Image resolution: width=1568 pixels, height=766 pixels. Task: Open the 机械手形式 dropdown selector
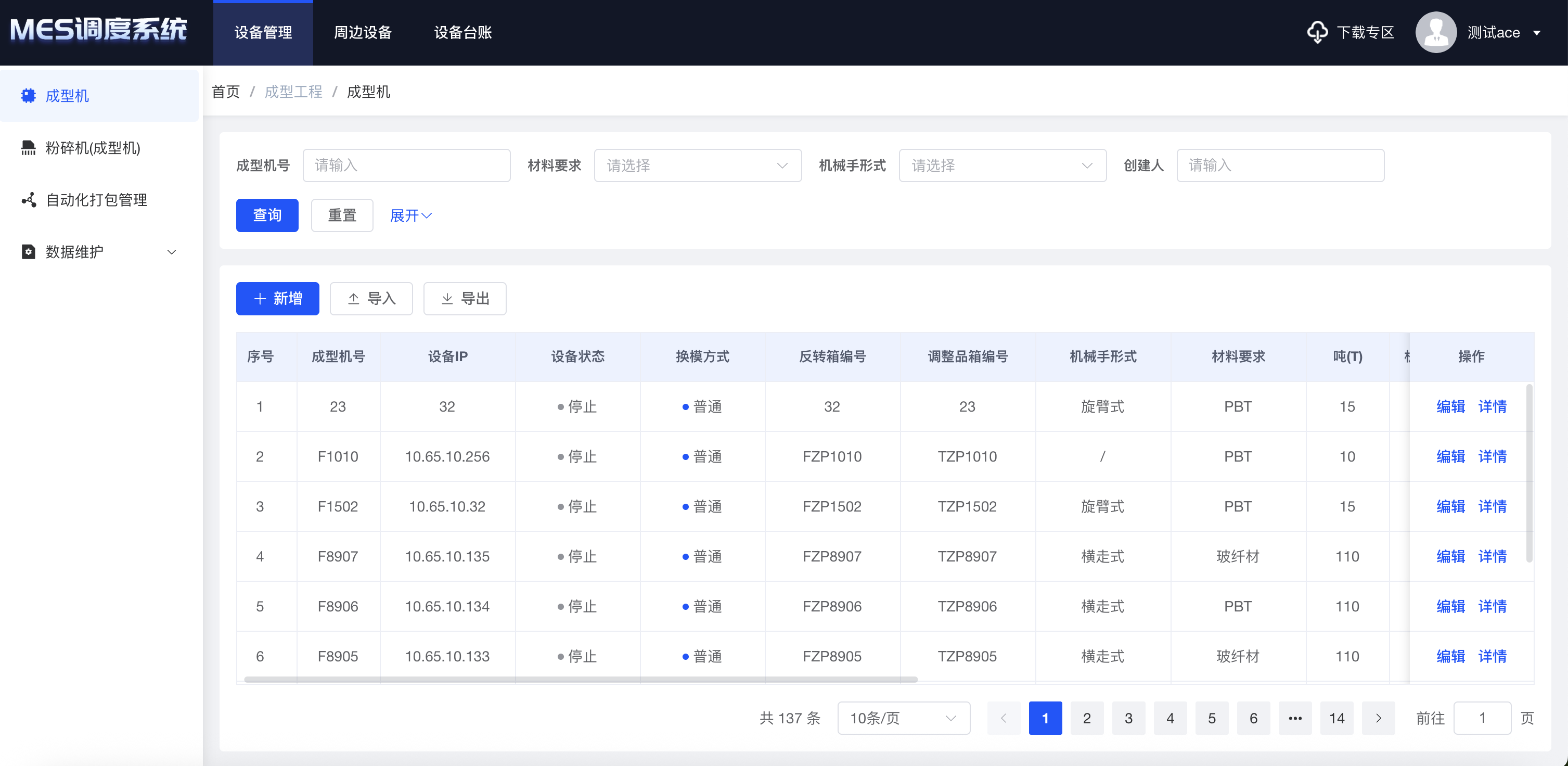click(x=1003, y=165)
